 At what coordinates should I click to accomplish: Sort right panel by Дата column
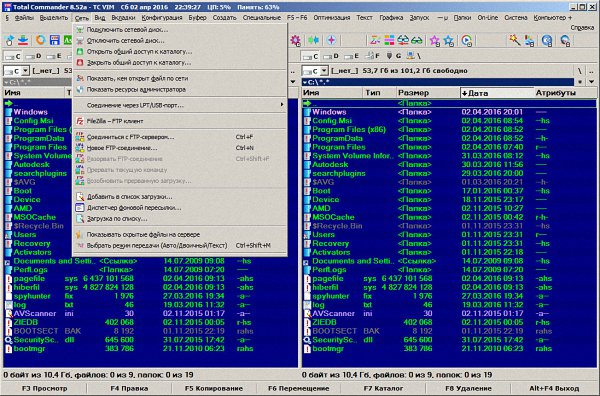497,93
